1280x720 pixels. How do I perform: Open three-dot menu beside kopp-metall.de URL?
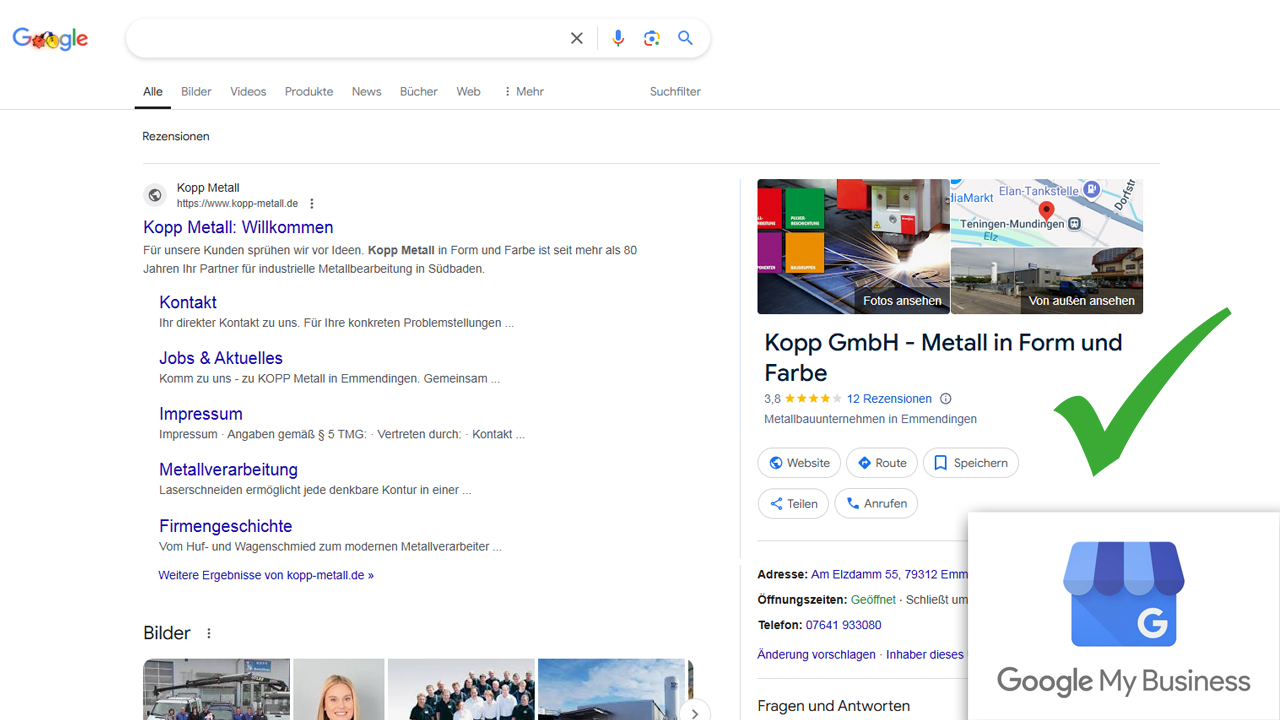tap(312, 204)
